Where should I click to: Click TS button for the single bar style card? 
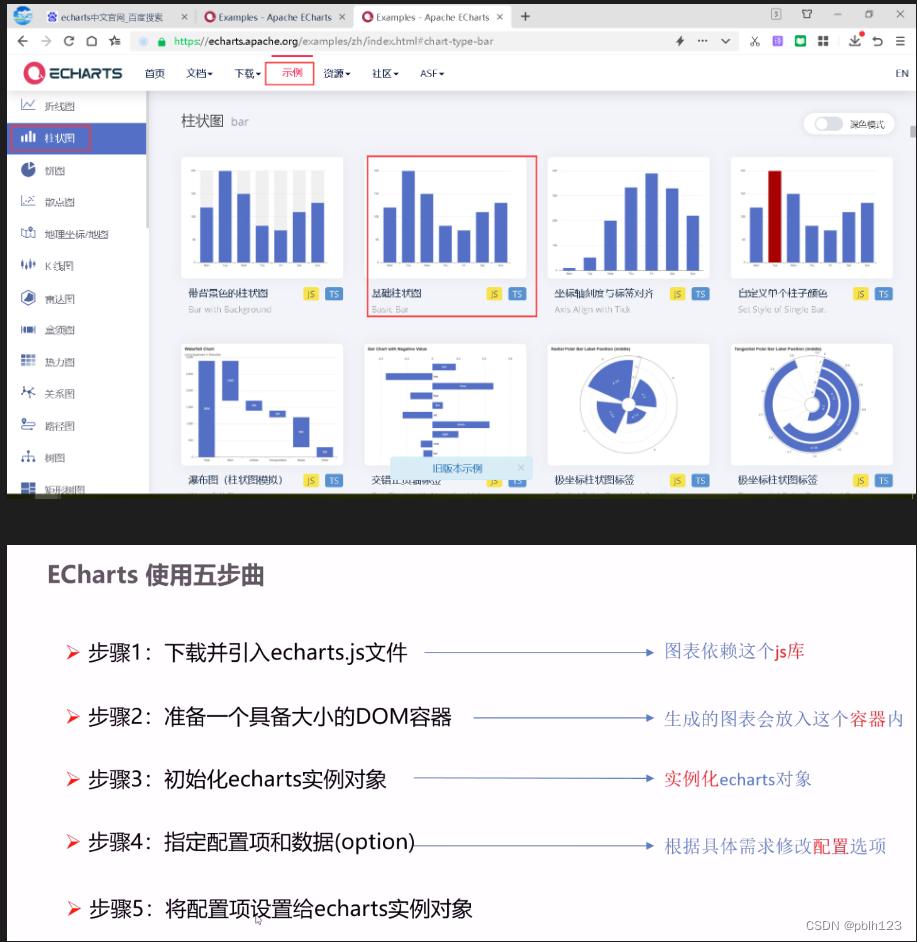883,294
